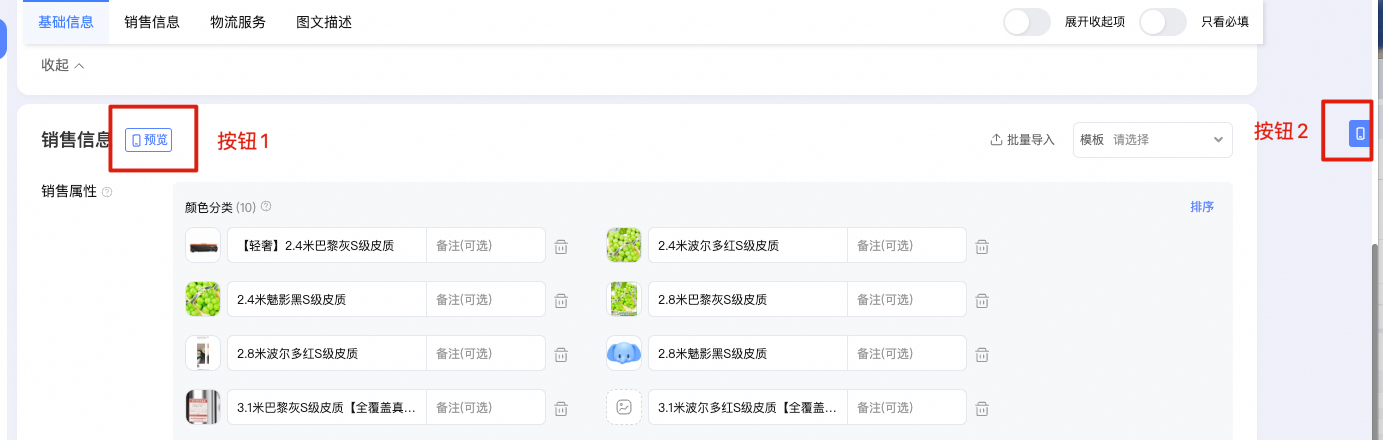Open the 模板 请选择 dropdown

point(1152,140)
